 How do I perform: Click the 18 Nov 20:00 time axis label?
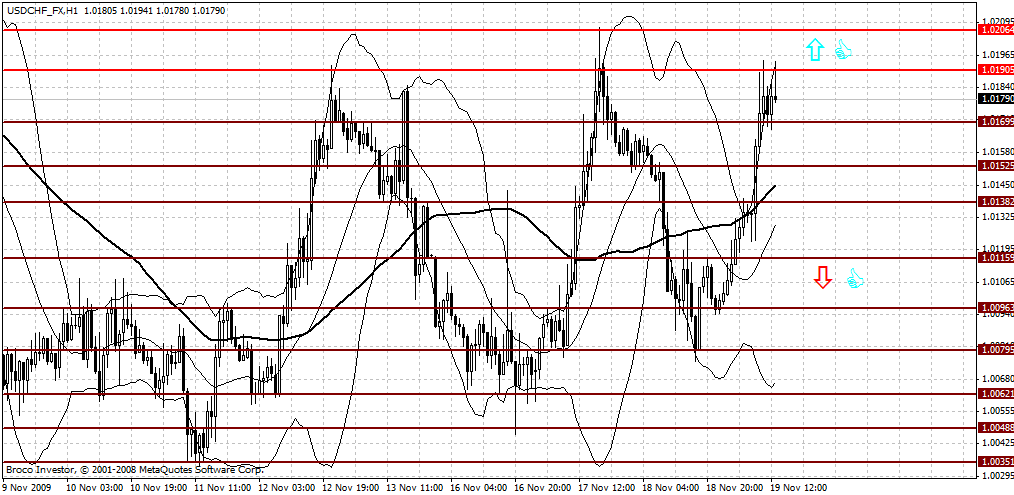[x=734, y=487]
